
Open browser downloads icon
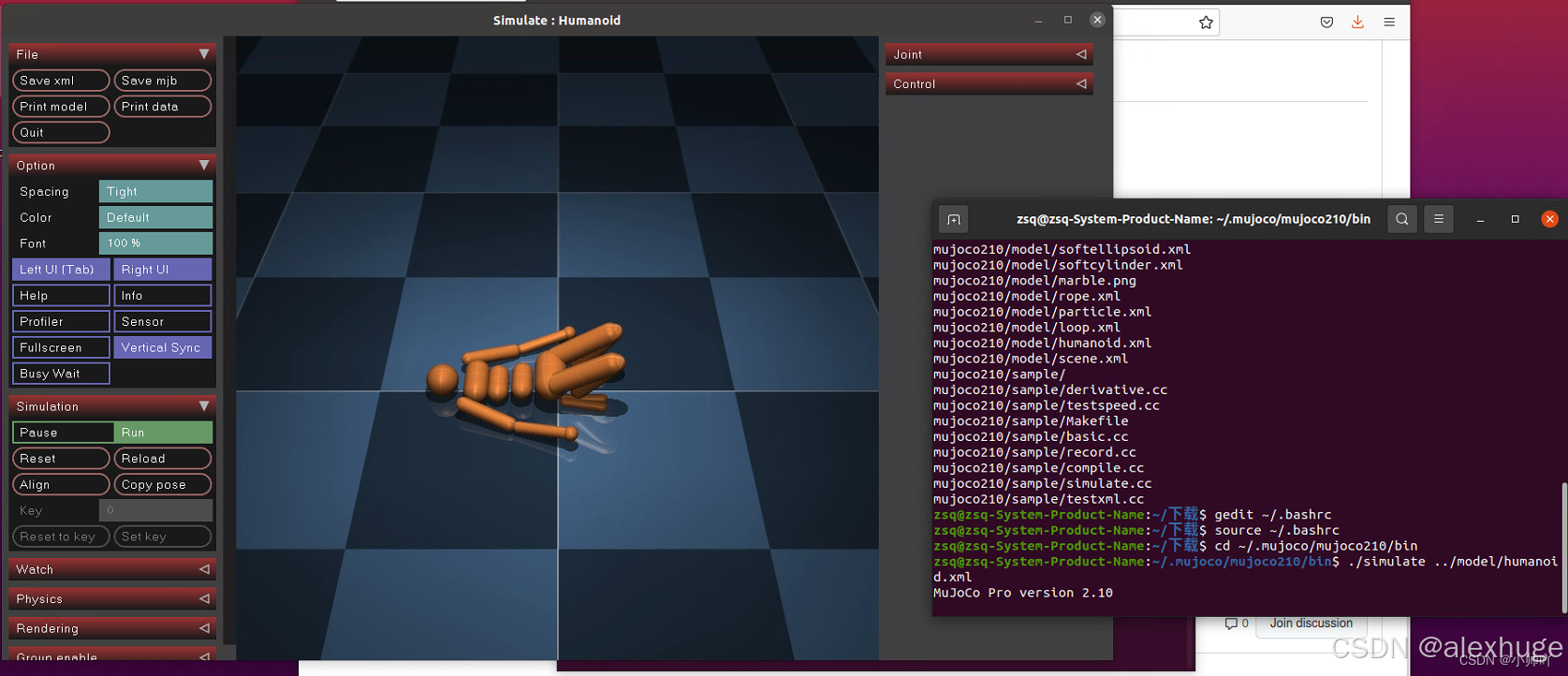(1357, 22)
